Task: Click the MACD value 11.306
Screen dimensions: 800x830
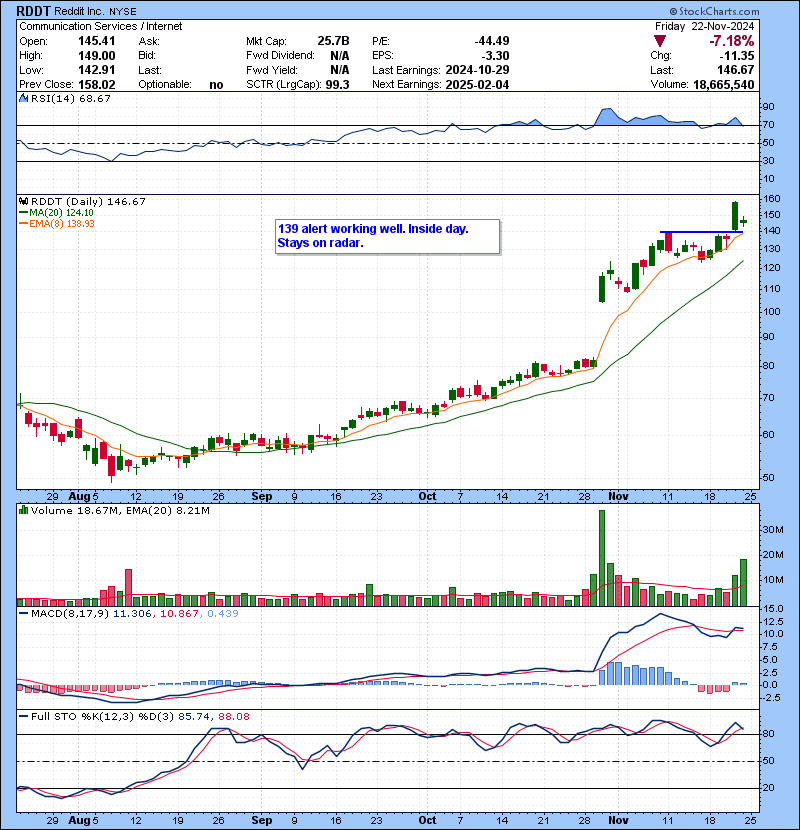Action: pos(132,614)
